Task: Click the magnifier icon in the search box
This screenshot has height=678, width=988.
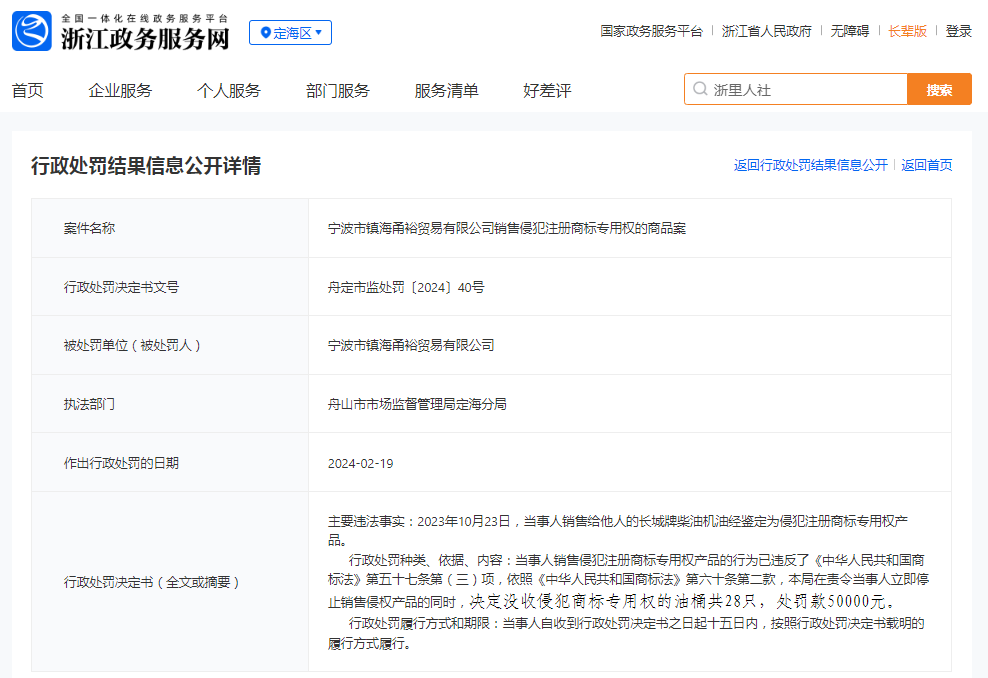Action: [699, 89]
